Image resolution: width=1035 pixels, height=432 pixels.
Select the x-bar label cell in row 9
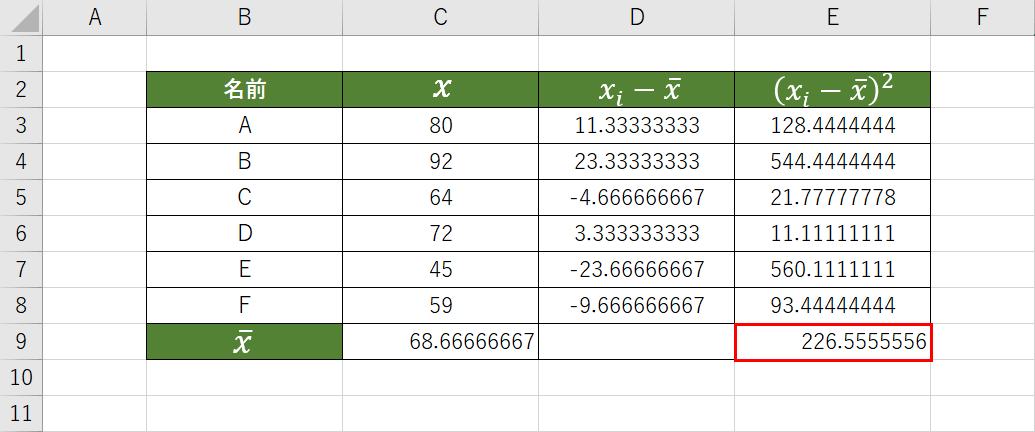pos(244,342)
